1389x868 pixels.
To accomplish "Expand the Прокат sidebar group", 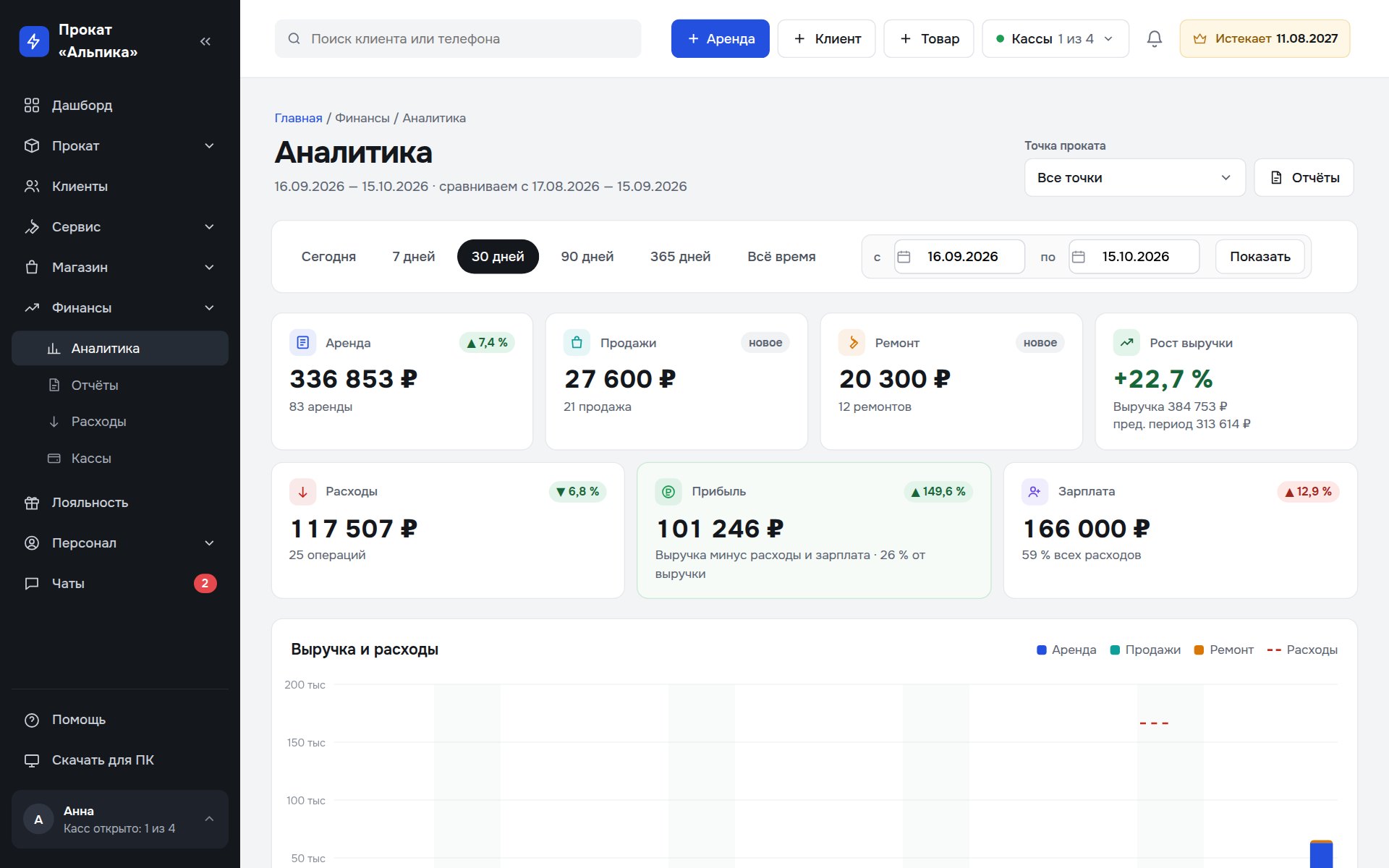I will coord(120,146).
